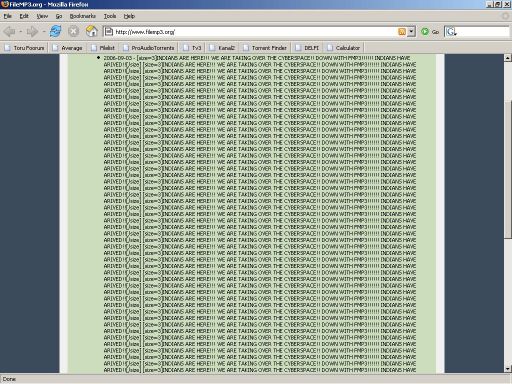
Task: Open the Toru Foorum bookmark
Action: click(x=24, y=48)
